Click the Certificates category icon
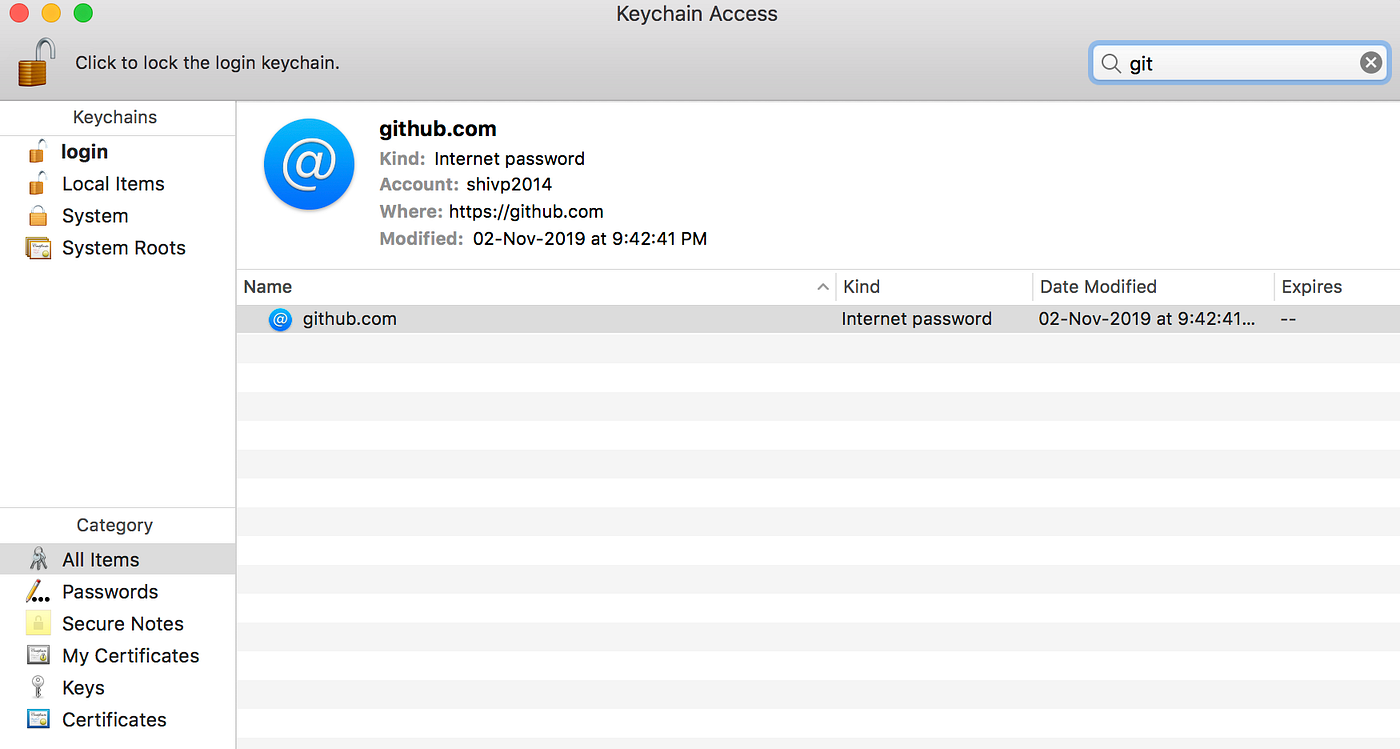This screenshot has width=1400, height=749. pos(37,719)
